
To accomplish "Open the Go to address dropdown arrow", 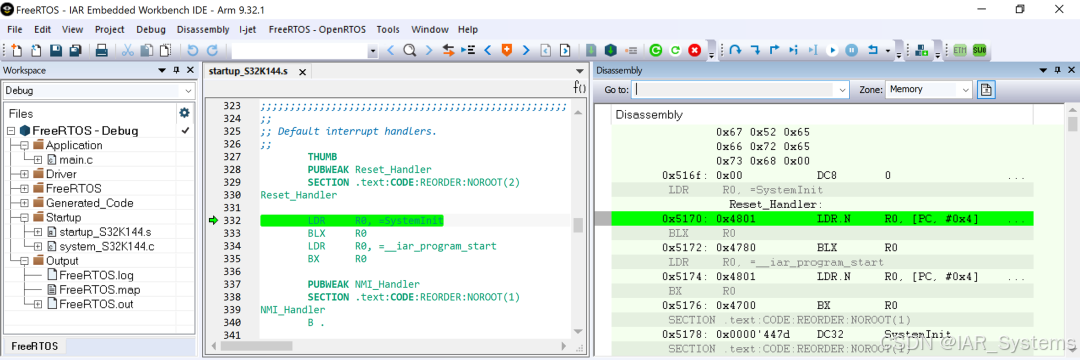I will coord(842,89).
